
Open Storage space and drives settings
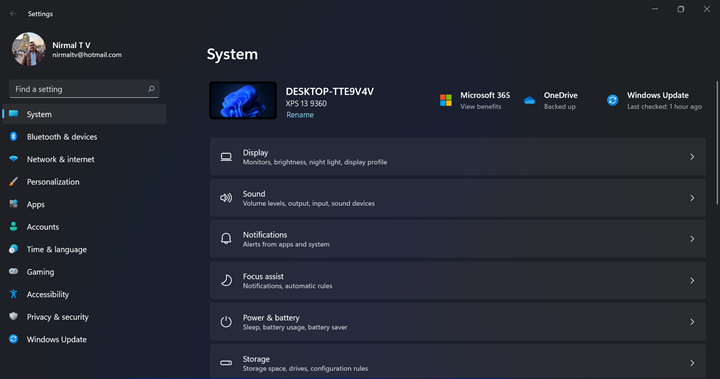click(x=458, y=362)
